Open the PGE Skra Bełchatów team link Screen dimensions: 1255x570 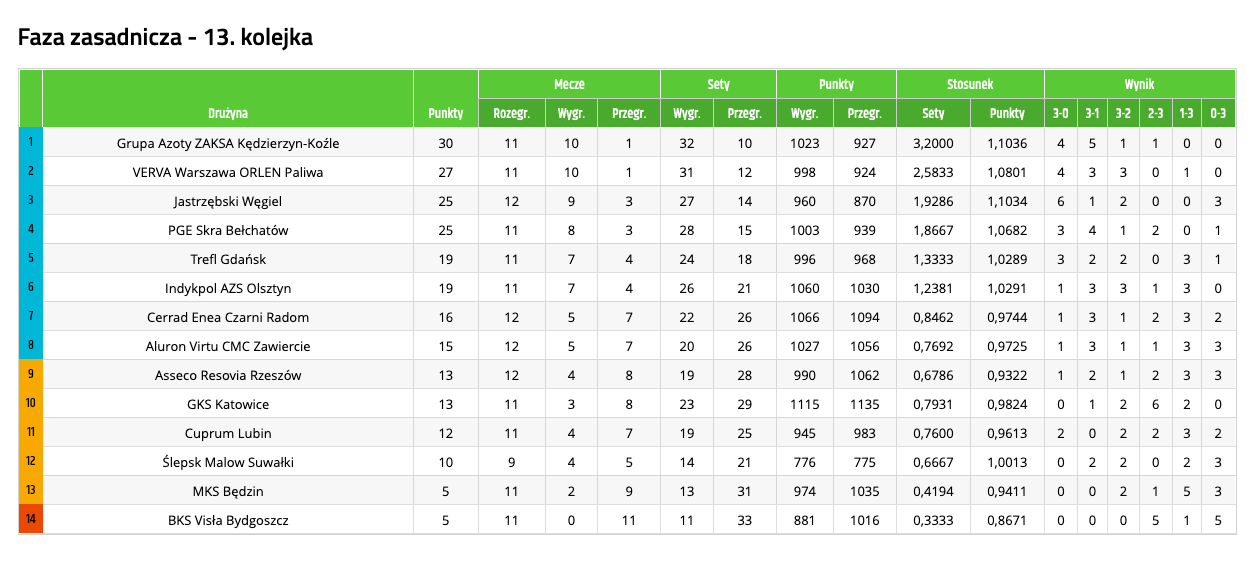pyautogui.click(x=228, y=230)
